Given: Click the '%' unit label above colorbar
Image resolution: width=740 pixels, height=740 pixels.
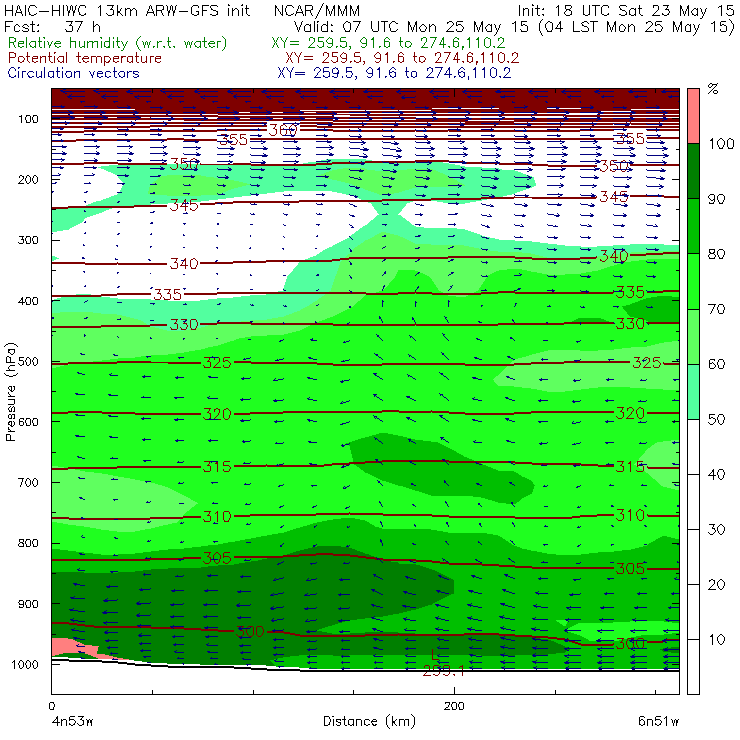Looking at the screenshot, I should coord(713,89).
